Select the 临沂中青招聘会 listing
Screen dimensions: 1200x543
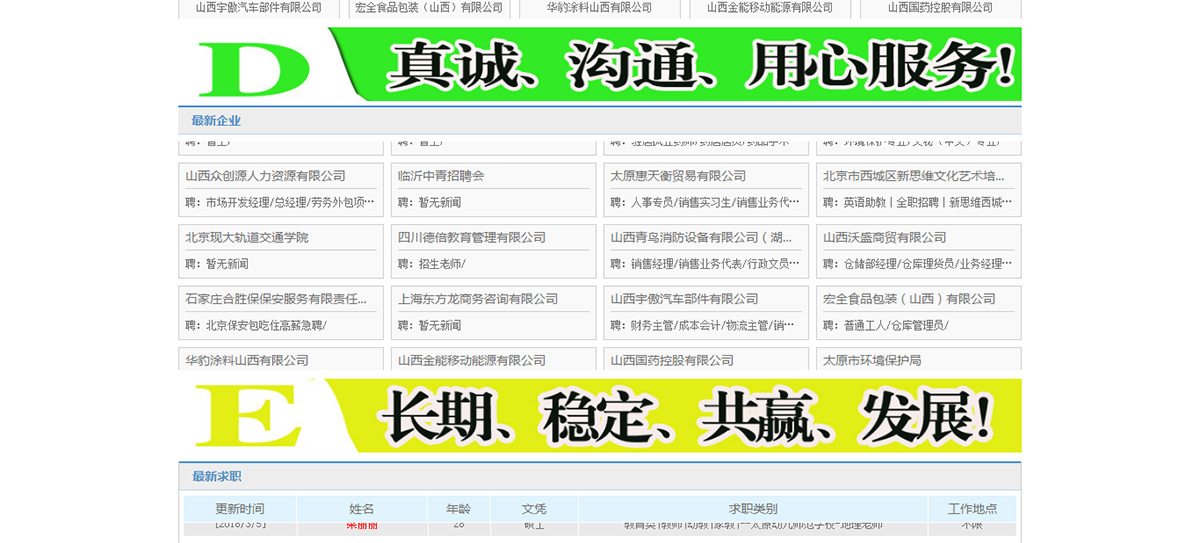tap(441, 176)
